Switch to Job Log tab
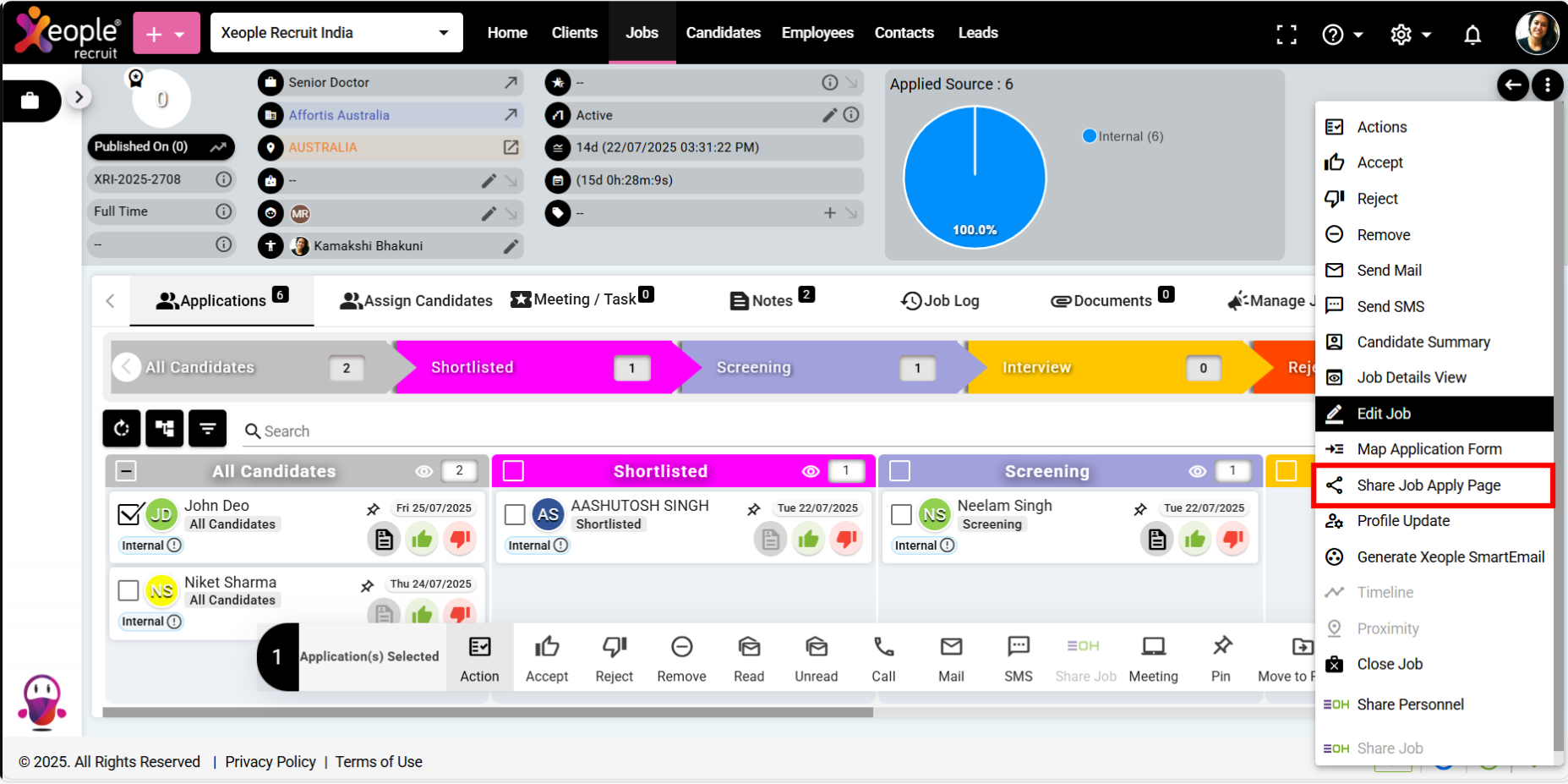The height and width of the screenshot is (784, 1568). click(x=940, y=300)
